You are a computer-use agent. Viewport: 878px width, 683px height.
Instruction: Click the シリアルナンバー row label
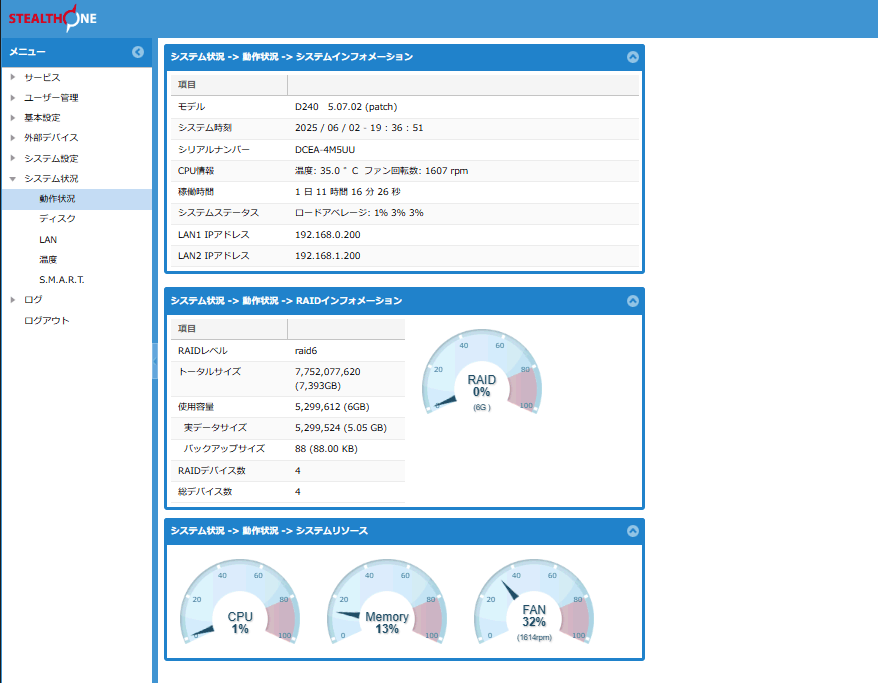(214, 149)
